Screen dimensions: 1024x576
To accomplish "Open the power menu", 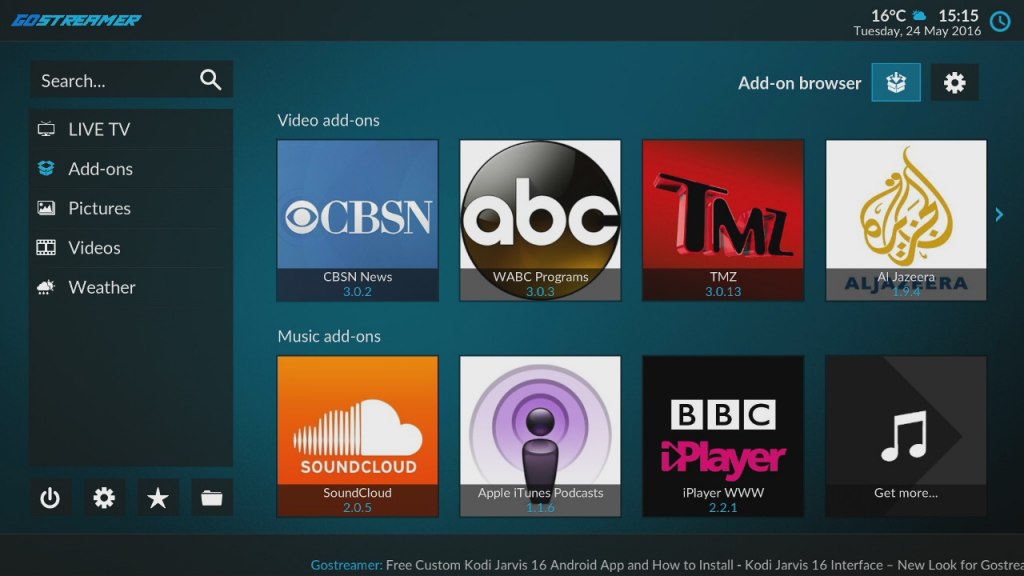I will click(50, 498).
